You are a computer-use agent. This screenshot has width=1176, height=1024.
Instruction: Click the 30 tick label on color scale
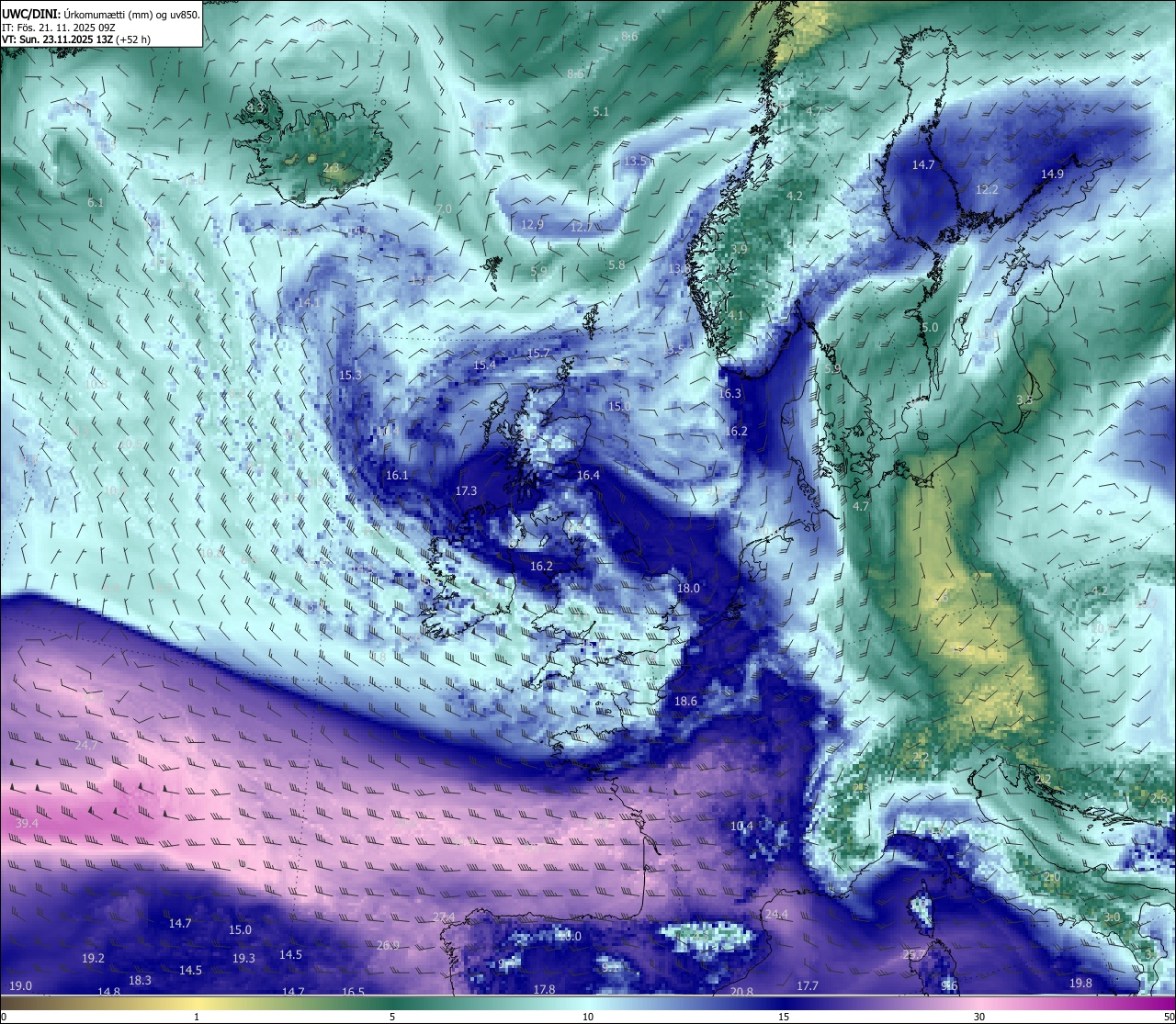tap(979, 1017)
